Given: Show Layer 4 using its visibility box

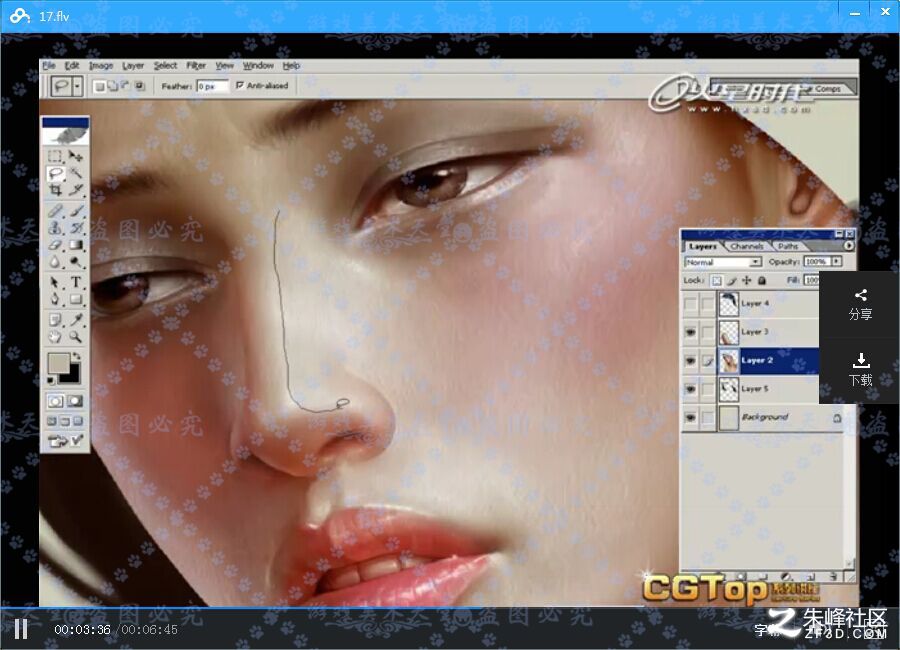Looking at the screenshot, I should pyautogui.click(x=690, y=303).
